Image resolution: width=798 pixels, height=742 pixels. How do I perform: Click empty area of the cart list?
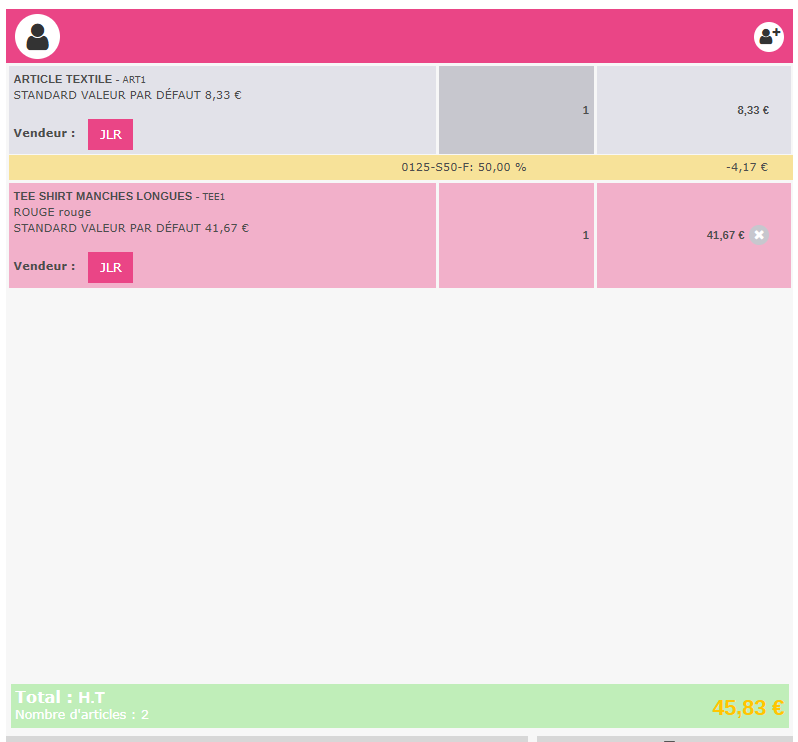400,480
